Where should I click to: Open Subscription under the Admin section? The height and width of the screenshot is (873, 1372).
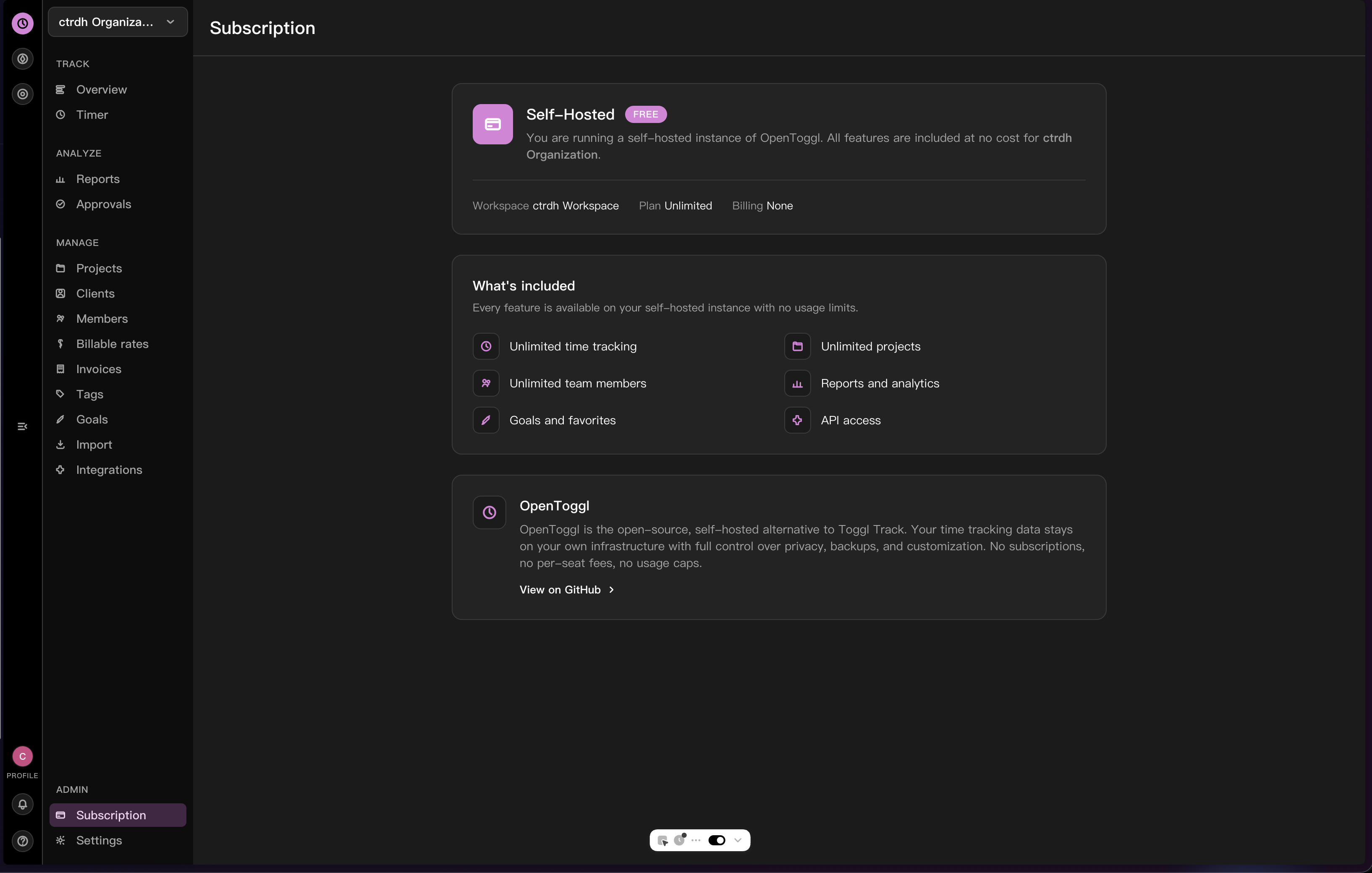click(x=112, y=815)
